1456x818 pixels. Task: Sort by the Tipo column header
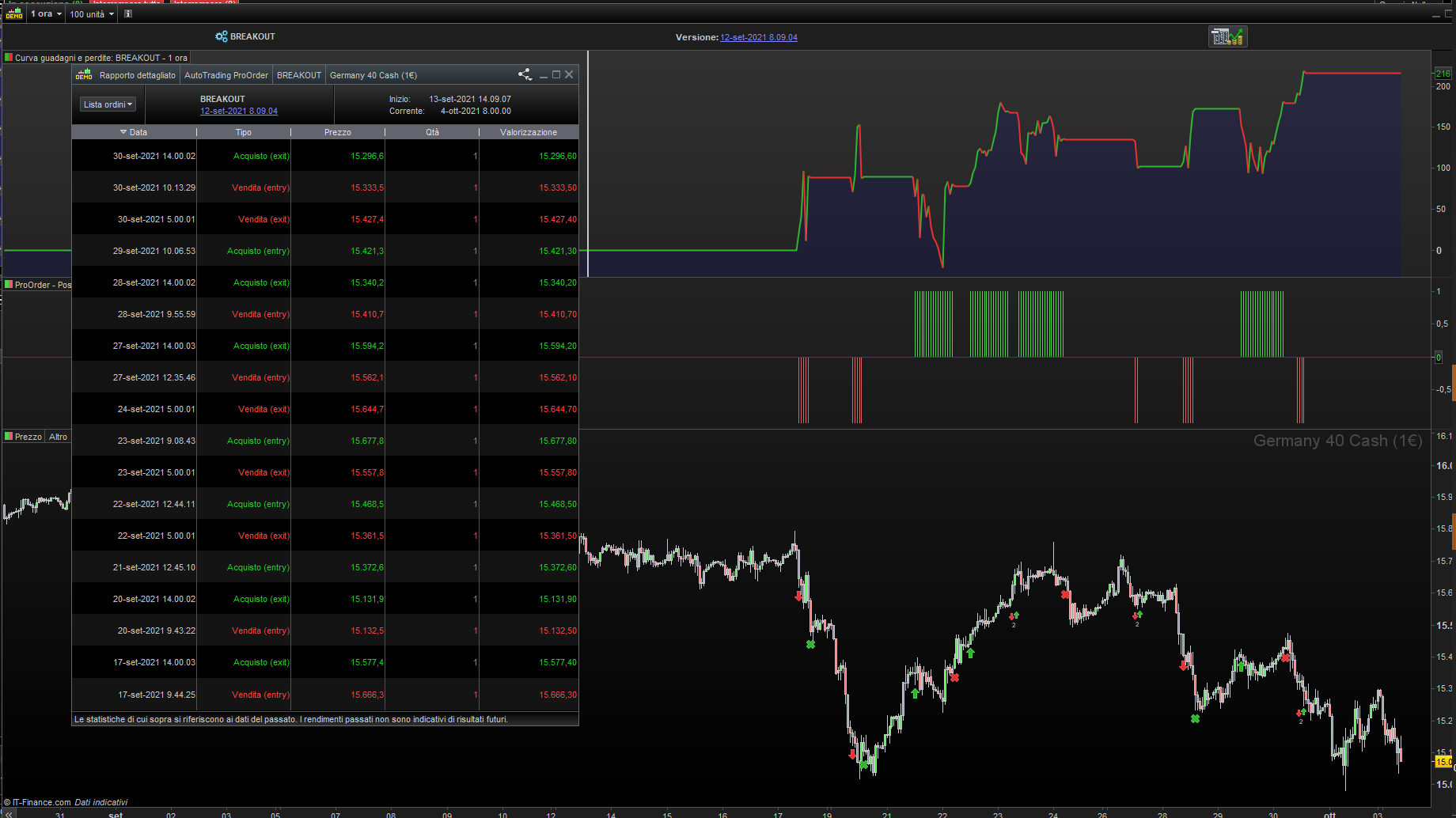click(x=244, y=132)
